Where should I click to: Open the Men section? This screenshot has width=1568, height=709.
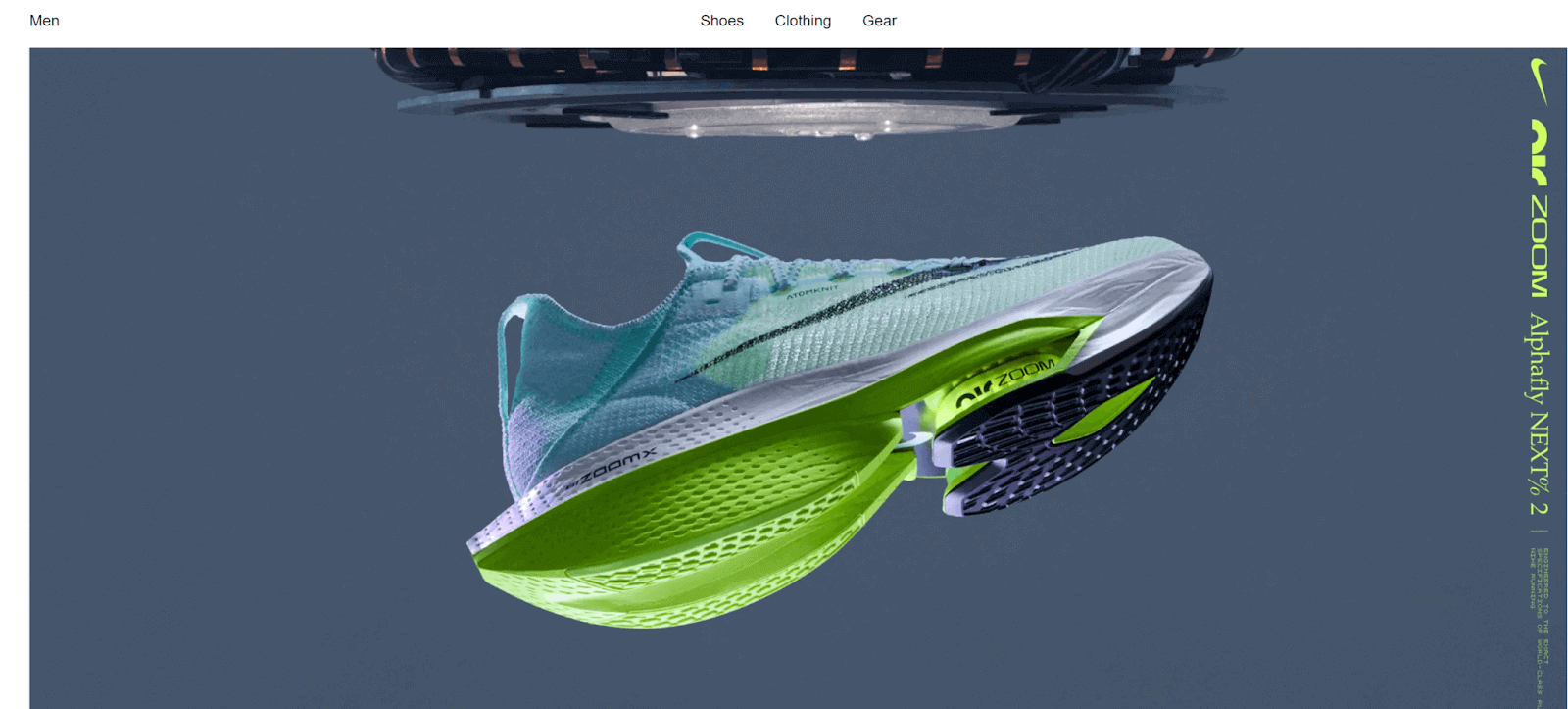pyautogui.click(x=44, y=21)
